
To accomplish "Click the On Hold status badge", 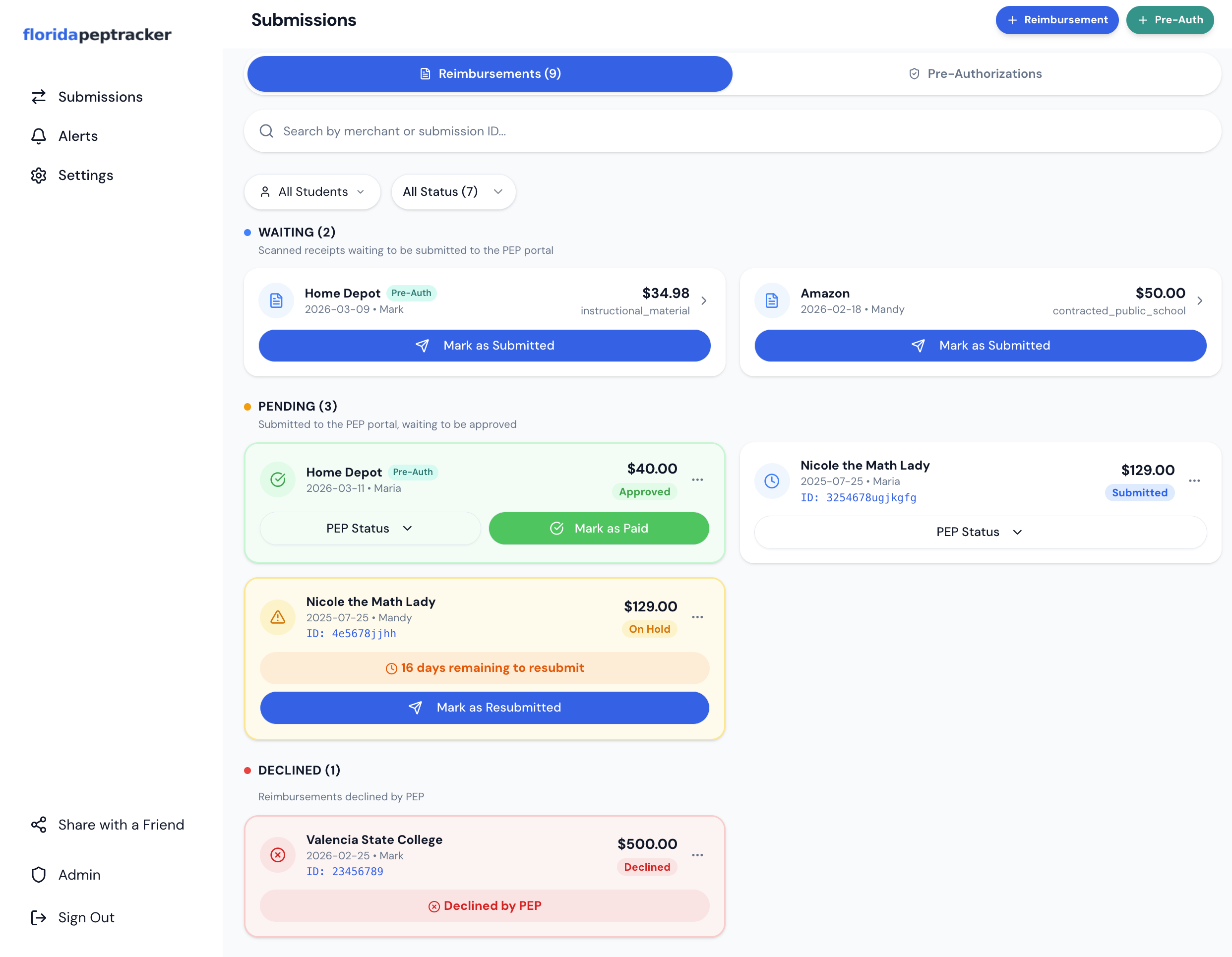I will pyautogui.click(x=649, y=629).
